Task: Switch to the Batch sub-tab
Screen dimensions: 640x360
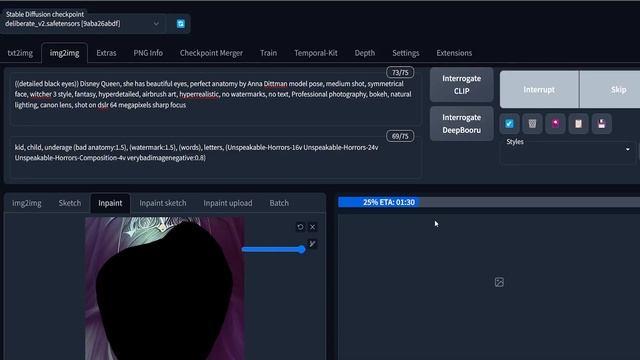Action: tap(279, 203)
